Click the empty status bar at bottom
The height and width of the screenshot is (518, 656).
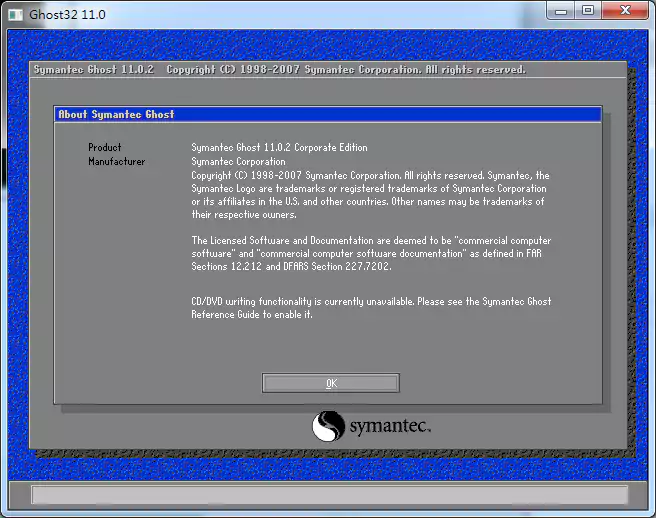pos(329,494)
